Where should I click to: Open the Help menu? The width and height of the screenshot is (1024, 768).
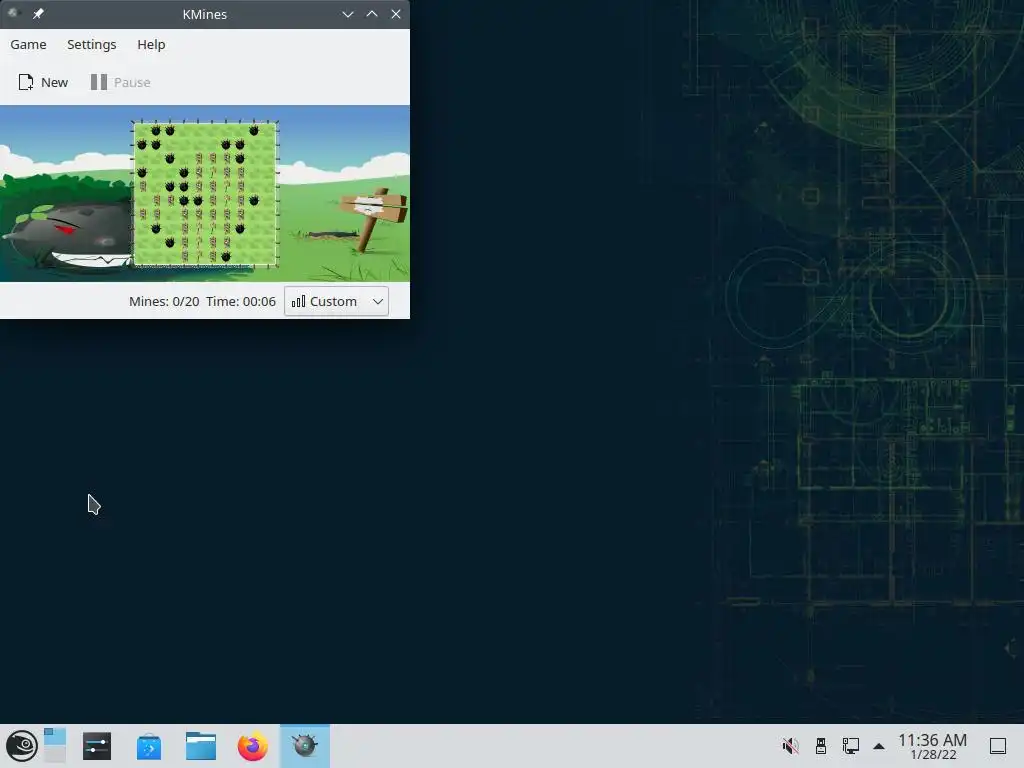(x=151, y=44)
